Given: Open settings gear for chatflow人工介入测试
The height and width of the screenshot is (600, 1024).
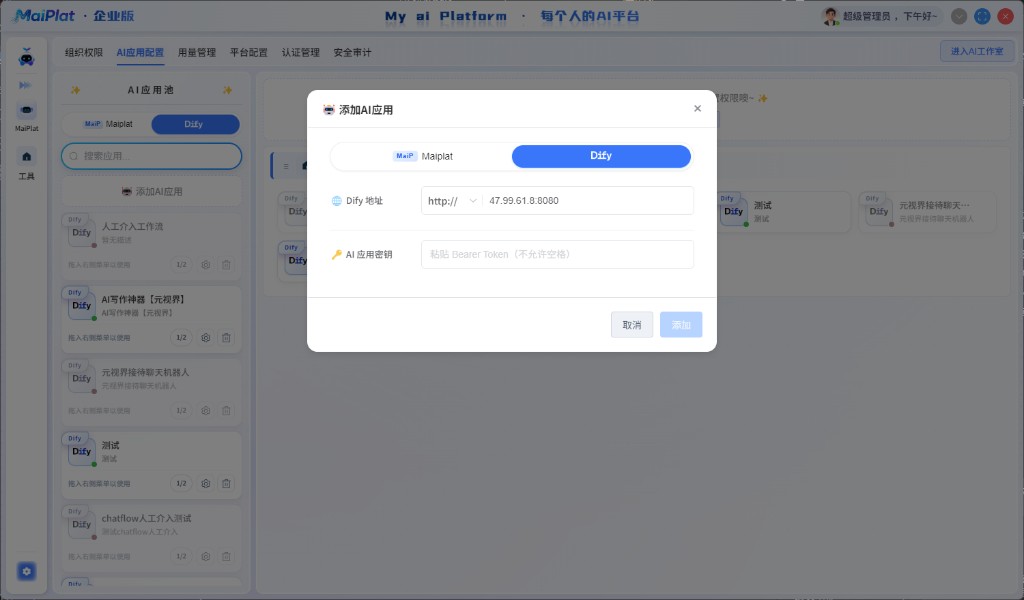Looking at the screenshot, I should tap(206, 556).
